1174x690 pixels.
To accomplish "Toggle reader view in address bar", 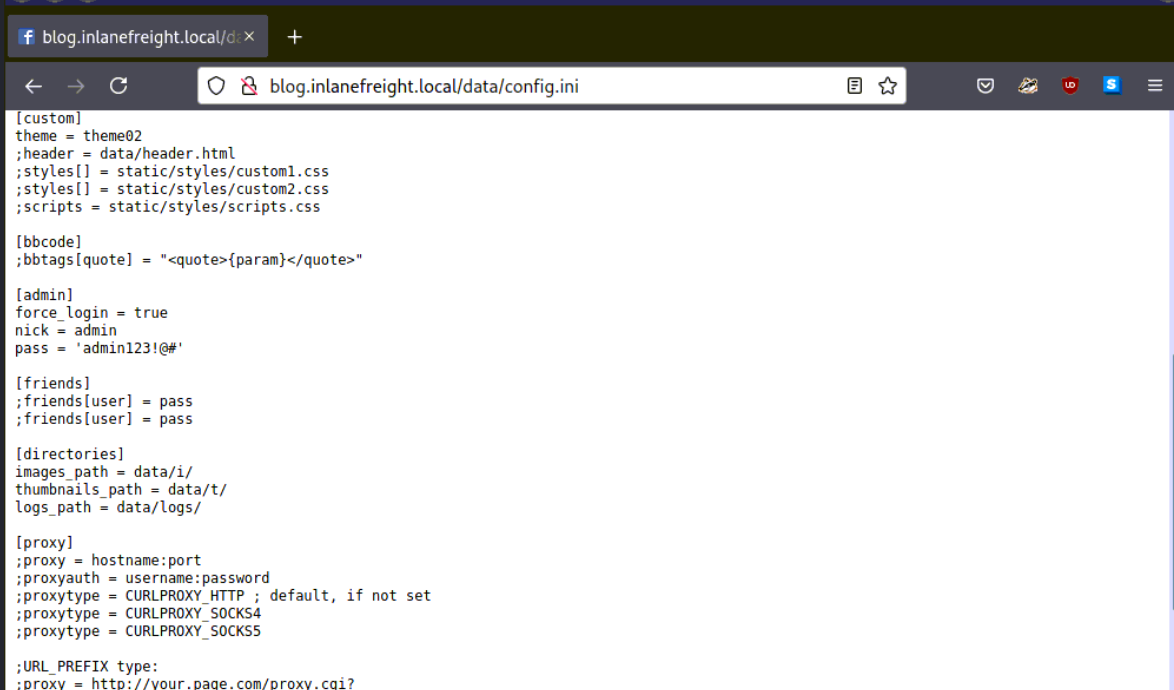I will pyautogui.click(x=854, y=86).
